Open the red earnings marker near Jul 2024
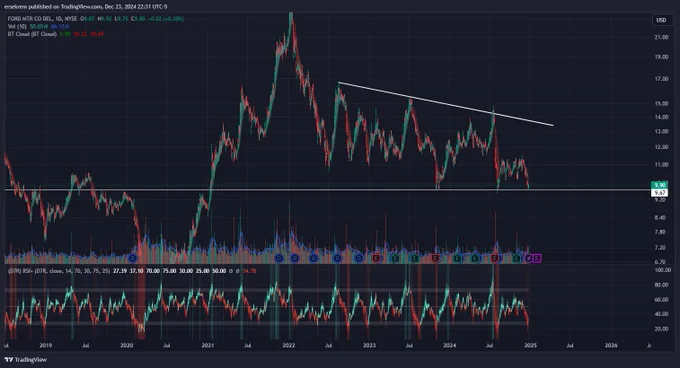The image size is (680, 368). pos(495,258)
